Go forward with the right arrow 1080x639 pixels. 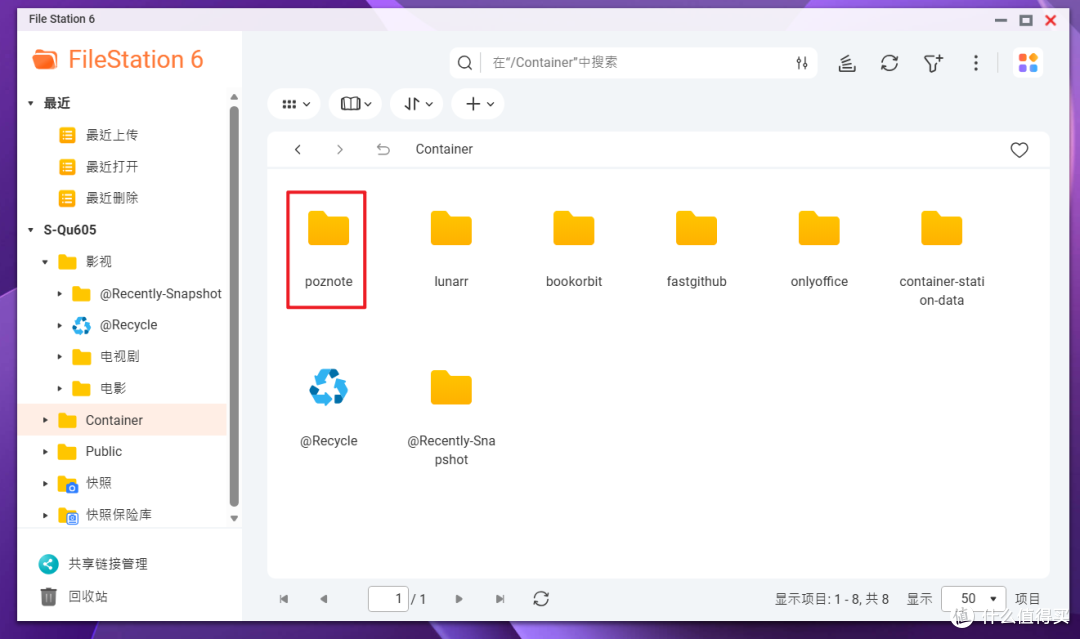coord(340,149)
